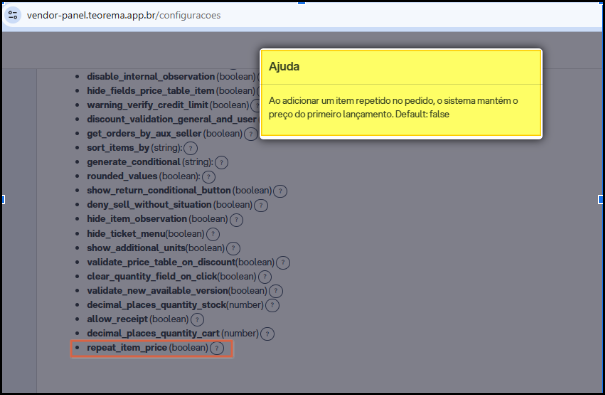The width and height of the screenshot is (605, 395).
Task: Select show_return_conditional_button label
Action: point(159,190)
